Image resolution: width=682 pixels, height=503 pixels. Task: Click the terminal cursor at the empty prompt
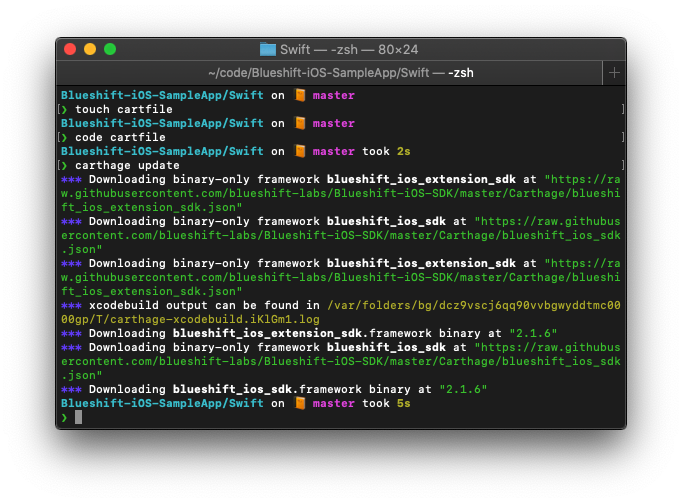click(x=78, y=417)
